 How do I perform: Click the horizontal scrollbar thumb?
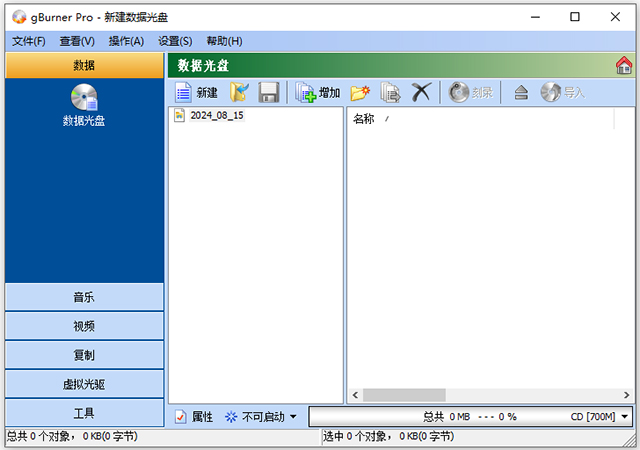(x=404, y=395)
